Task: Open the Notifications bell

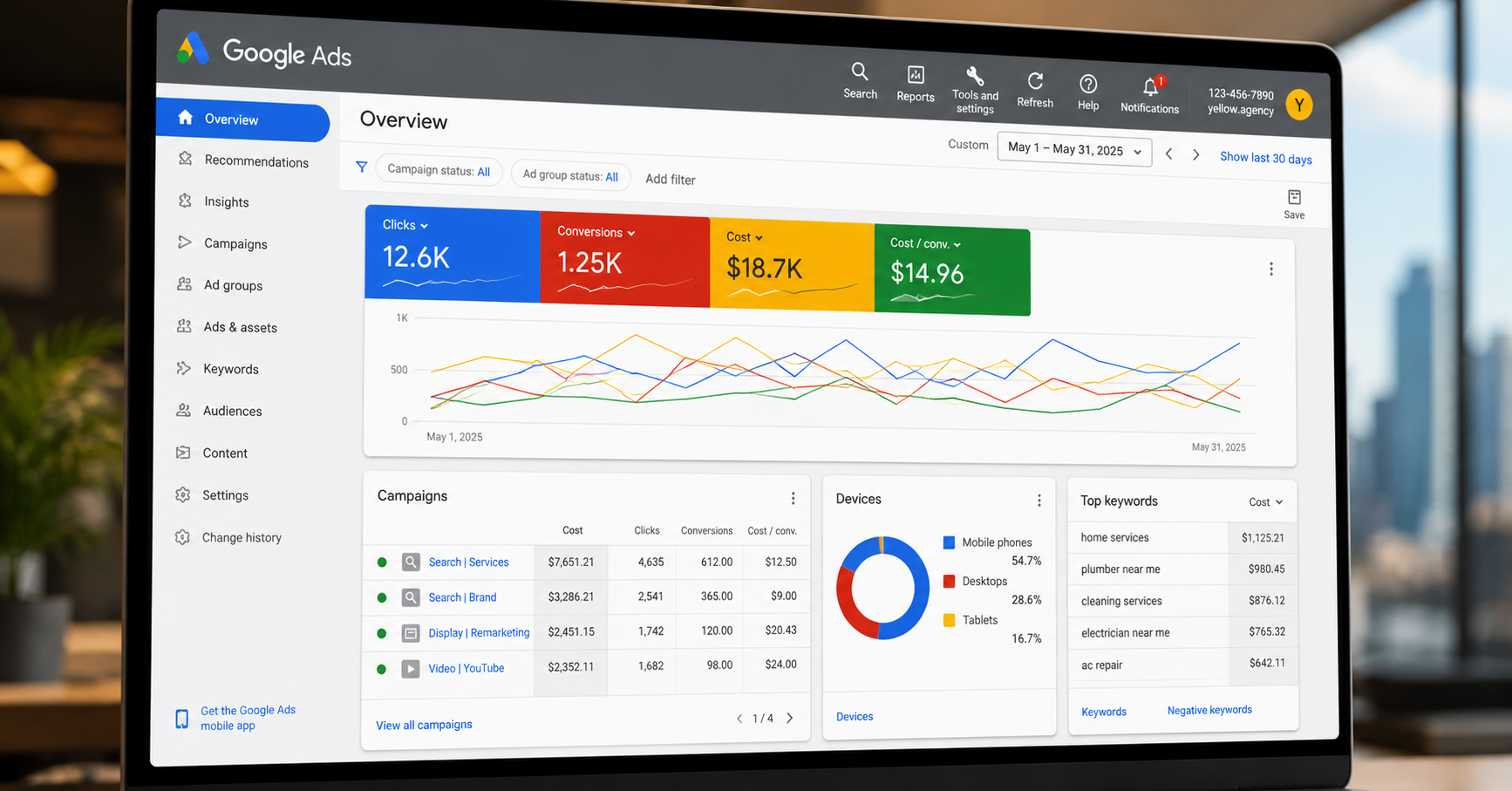Action: click(1151, 86)
